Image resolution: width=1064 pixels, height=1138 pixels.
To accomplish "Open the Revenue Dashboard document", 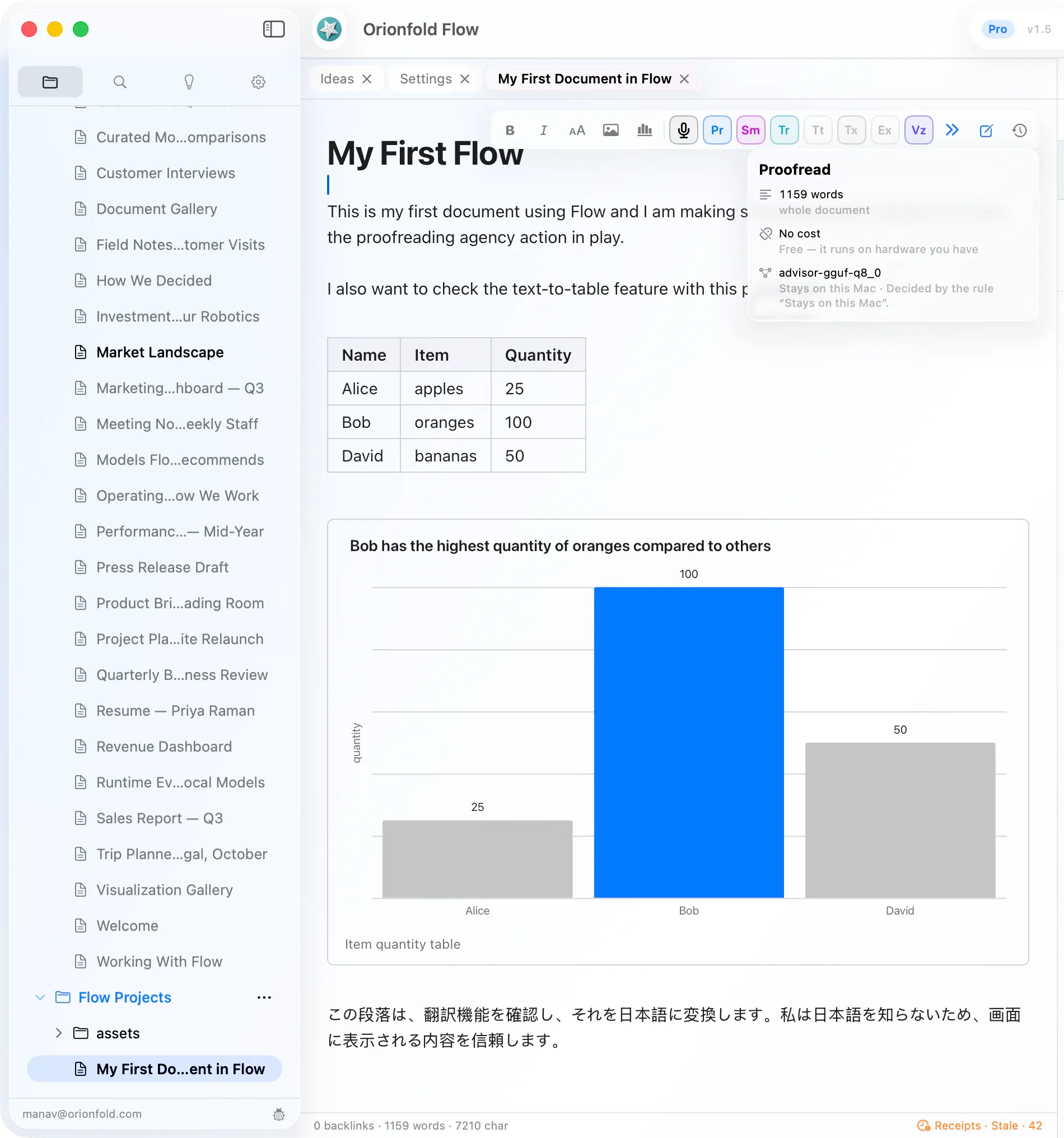I will [155, 747].
